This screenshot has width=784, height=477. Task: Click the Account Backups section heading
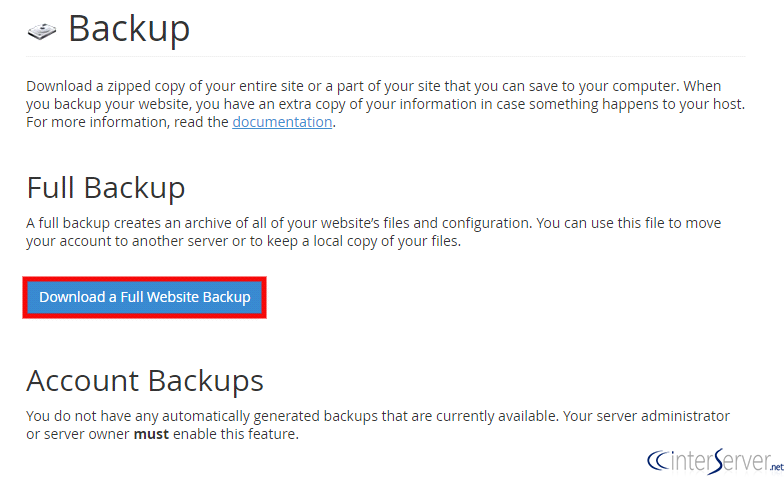tap(145, 380)
